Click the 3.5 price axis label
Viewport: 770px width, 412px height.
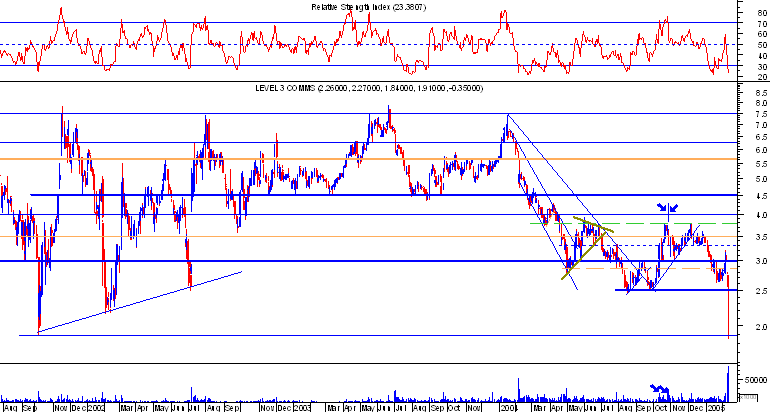[x=762, y=237]
